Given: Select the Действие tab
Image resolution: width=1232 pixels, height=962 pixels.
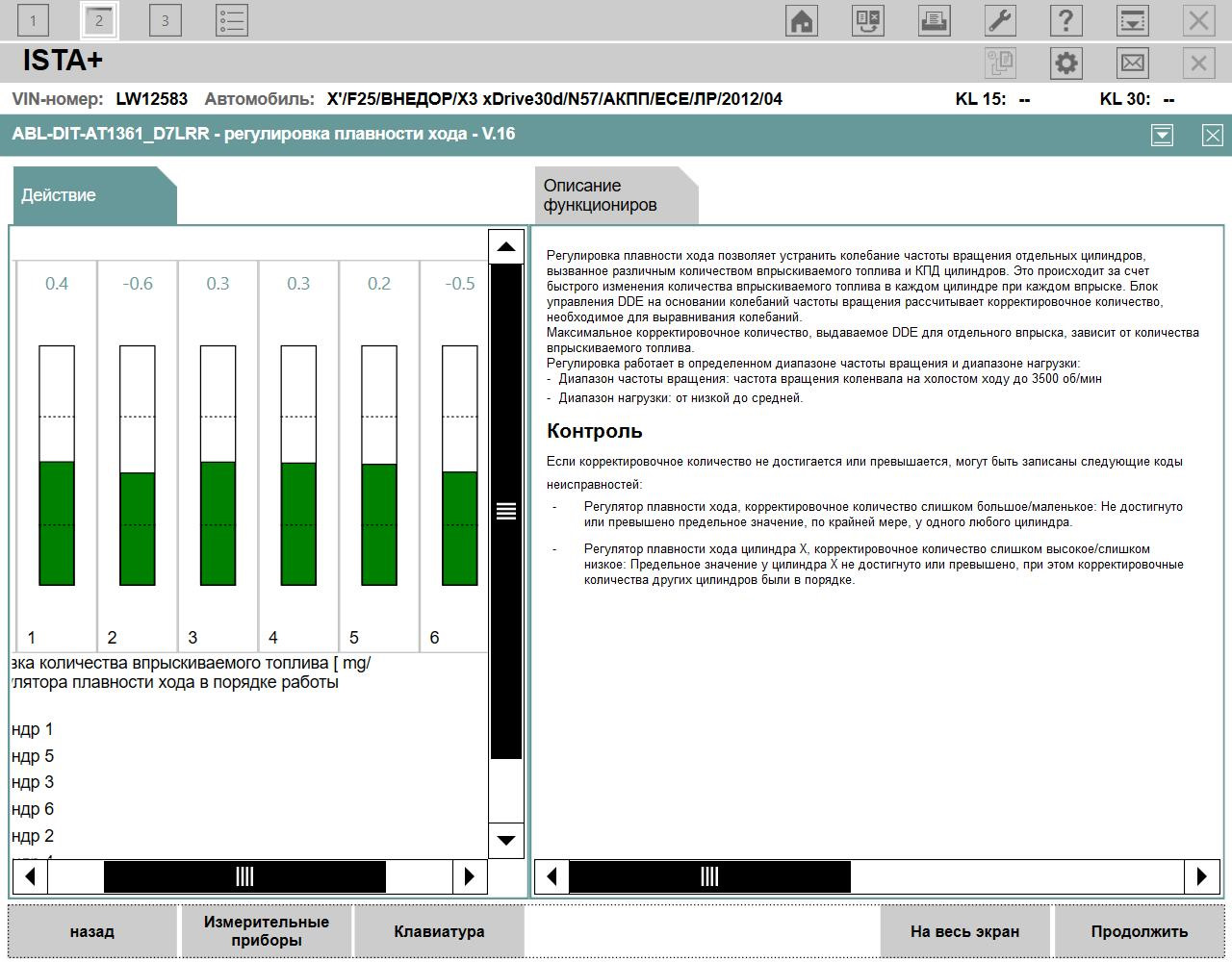Looking at the screenshot, I should tap(94, 195).
